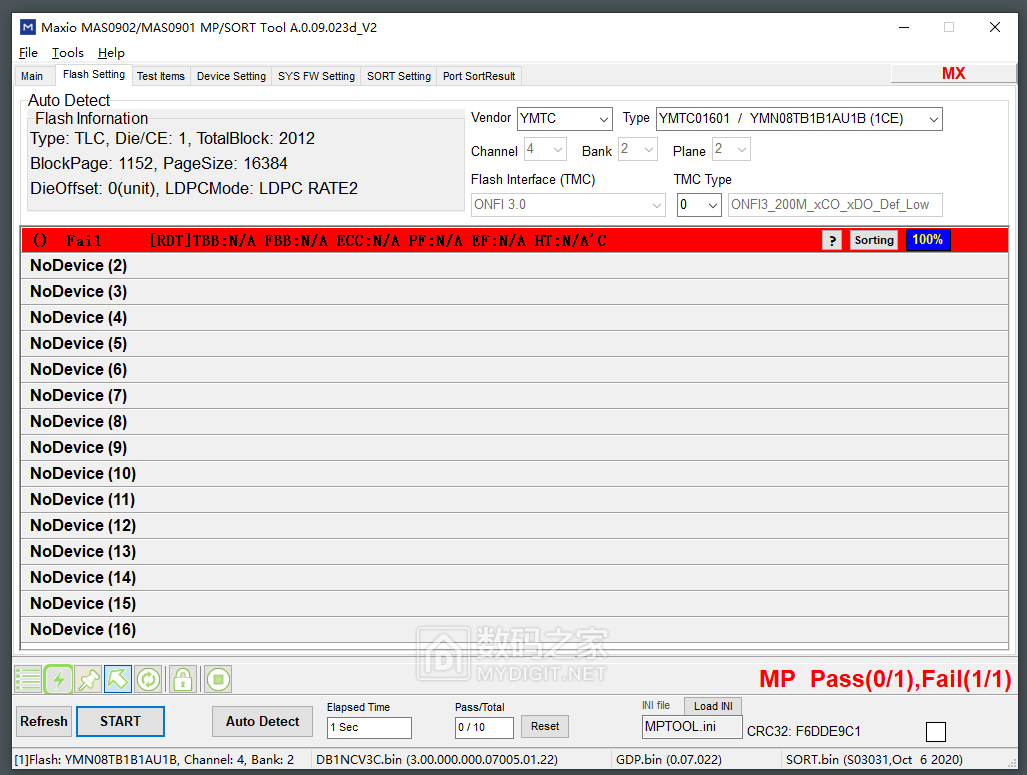The width and height of the screenshot is (1027, 775).
Task: Select the NoDevice (16) row
Action: pos(515,630)
